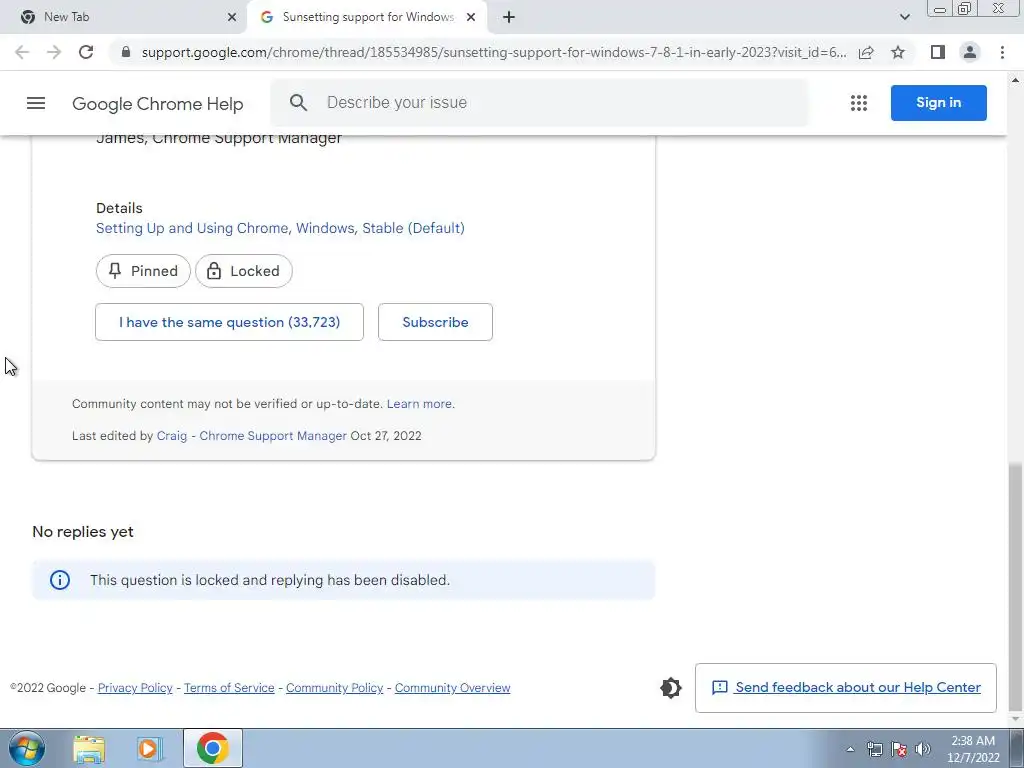Open the Chrome side panel
Image resolution: width=1024 pixels, height=768 pixels.
pyautogui.click(x=938, y=52)
